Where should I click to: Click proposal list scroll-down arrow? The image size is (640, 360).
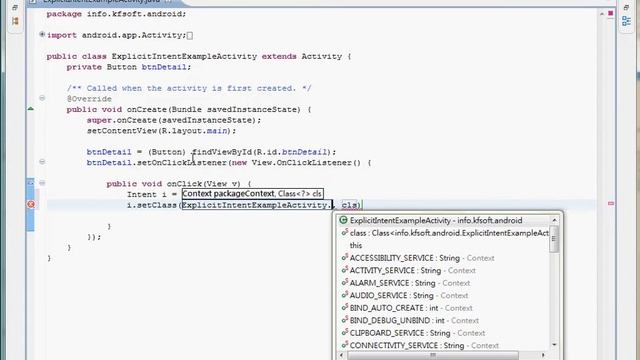(554, 345)
